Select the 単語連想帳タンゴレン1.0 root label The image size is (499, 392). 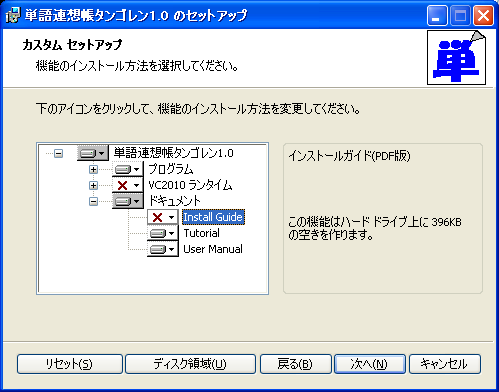[x=173, y=153]
